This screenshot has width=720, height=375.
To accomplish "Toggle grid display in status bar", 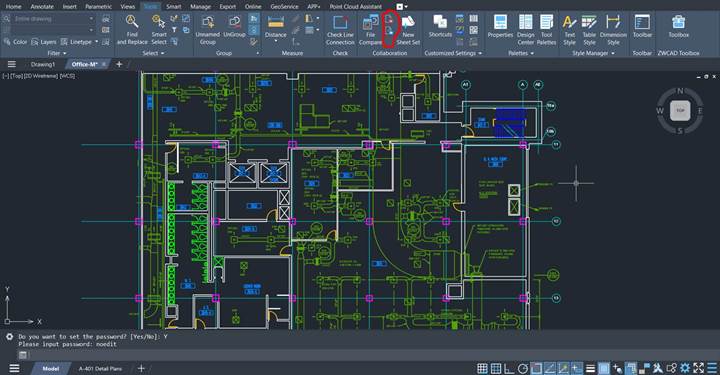I will coord(482,368).
